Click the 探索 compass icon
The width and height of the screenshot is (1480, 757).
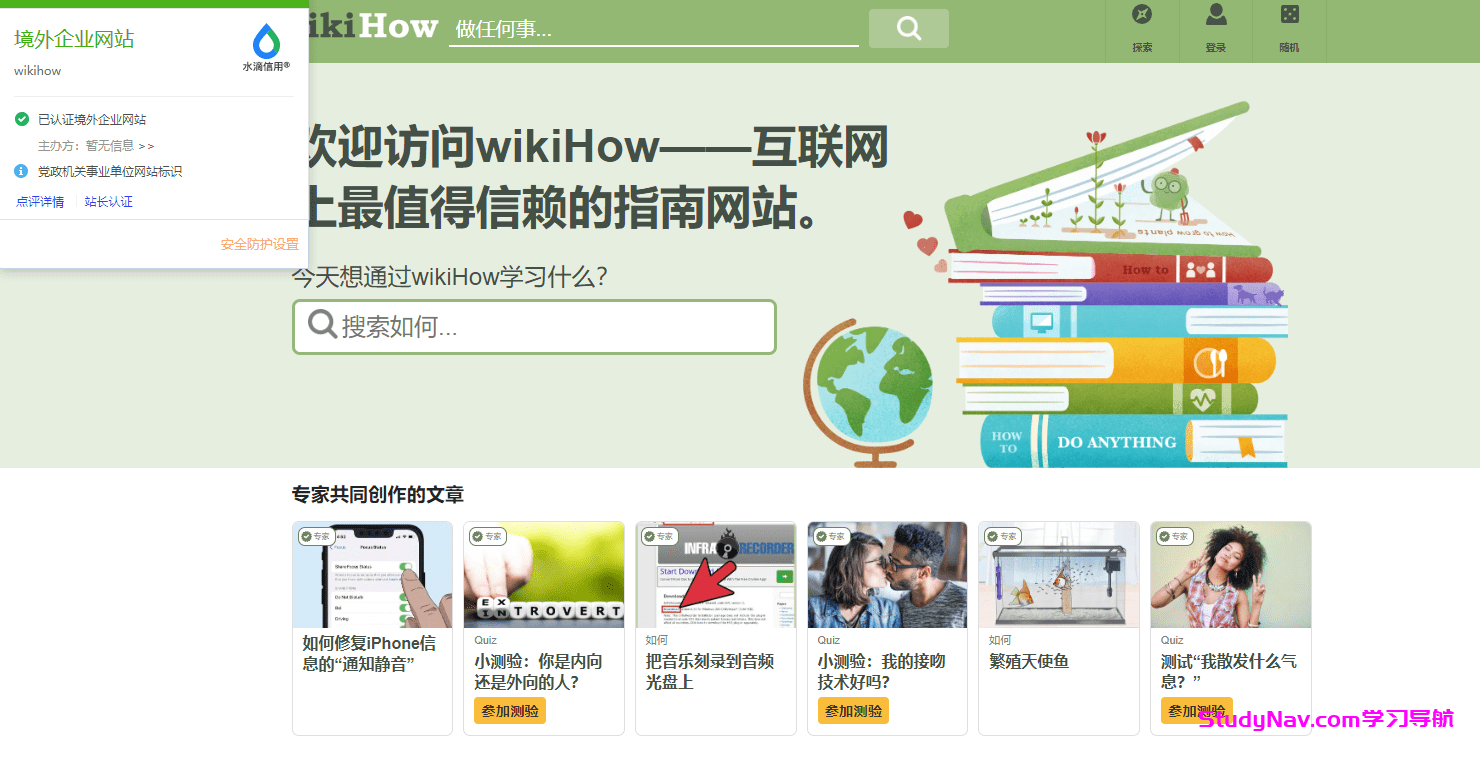click(x=1142, y=15)
